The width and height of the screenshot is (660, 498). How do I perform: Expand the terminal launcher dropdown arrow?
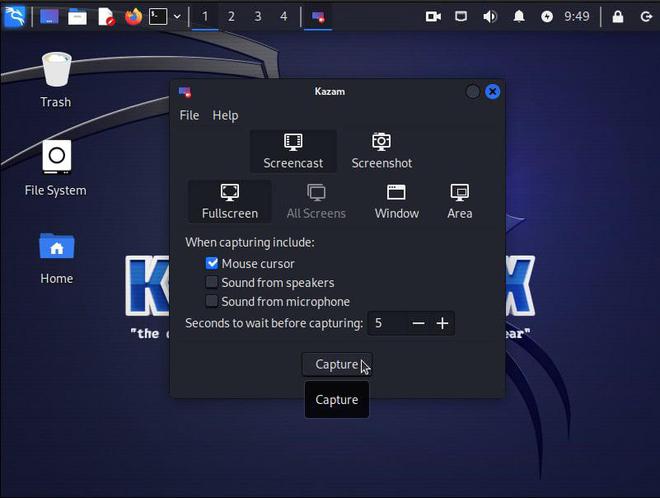coord(177,17)
